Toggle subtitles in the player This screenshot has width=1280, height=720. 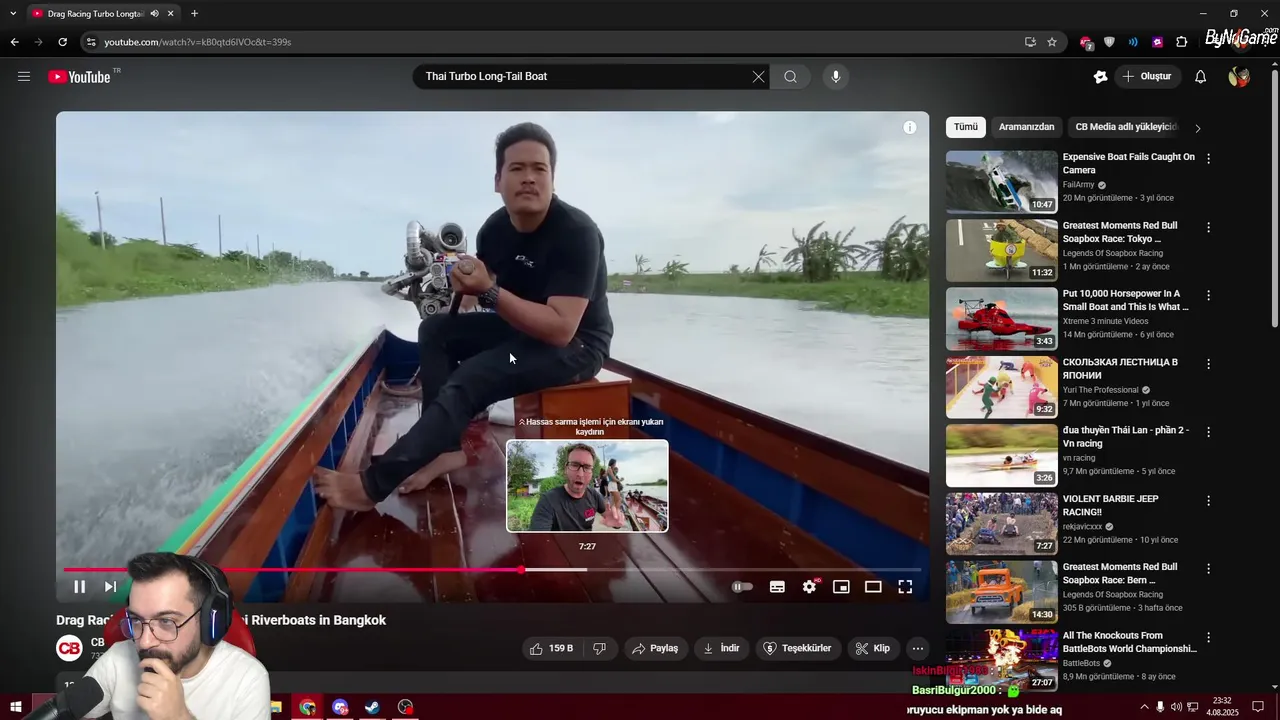pyautogui.click(x=777, y=587)
